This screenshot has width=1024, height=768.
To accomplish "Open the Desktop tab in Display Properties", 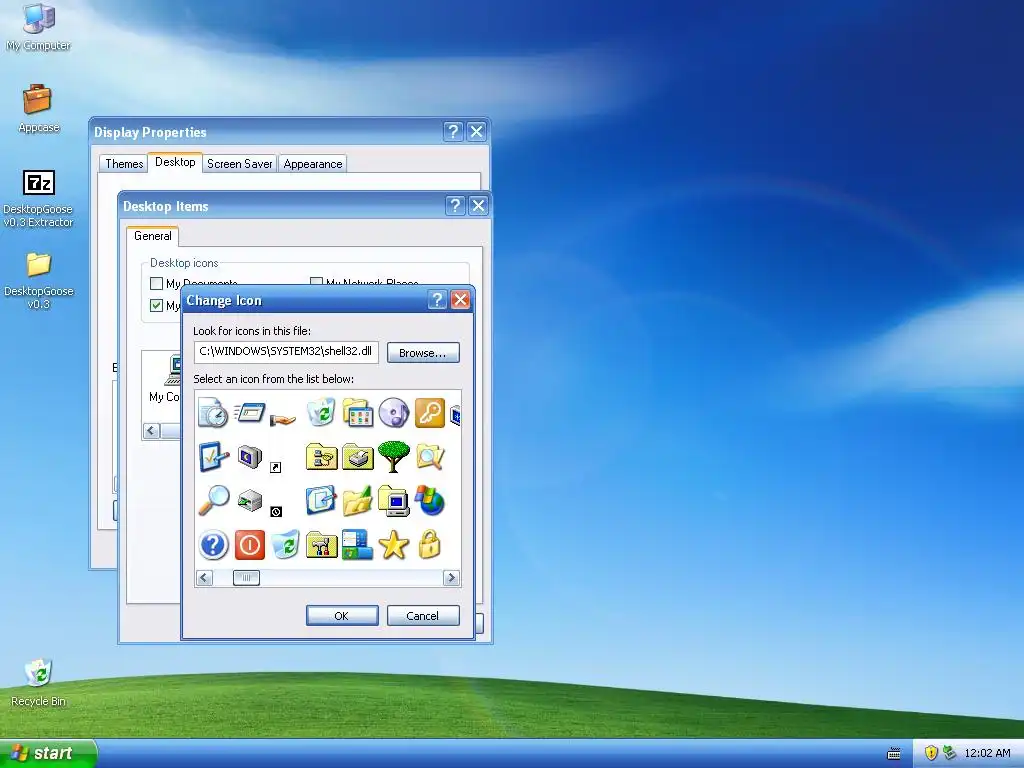I will tap(175, 162).
